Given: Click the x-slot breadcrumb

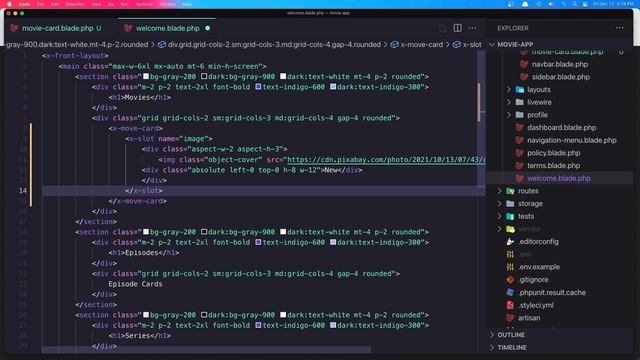Looking at the screenshot, I should [x=472, y=44].
